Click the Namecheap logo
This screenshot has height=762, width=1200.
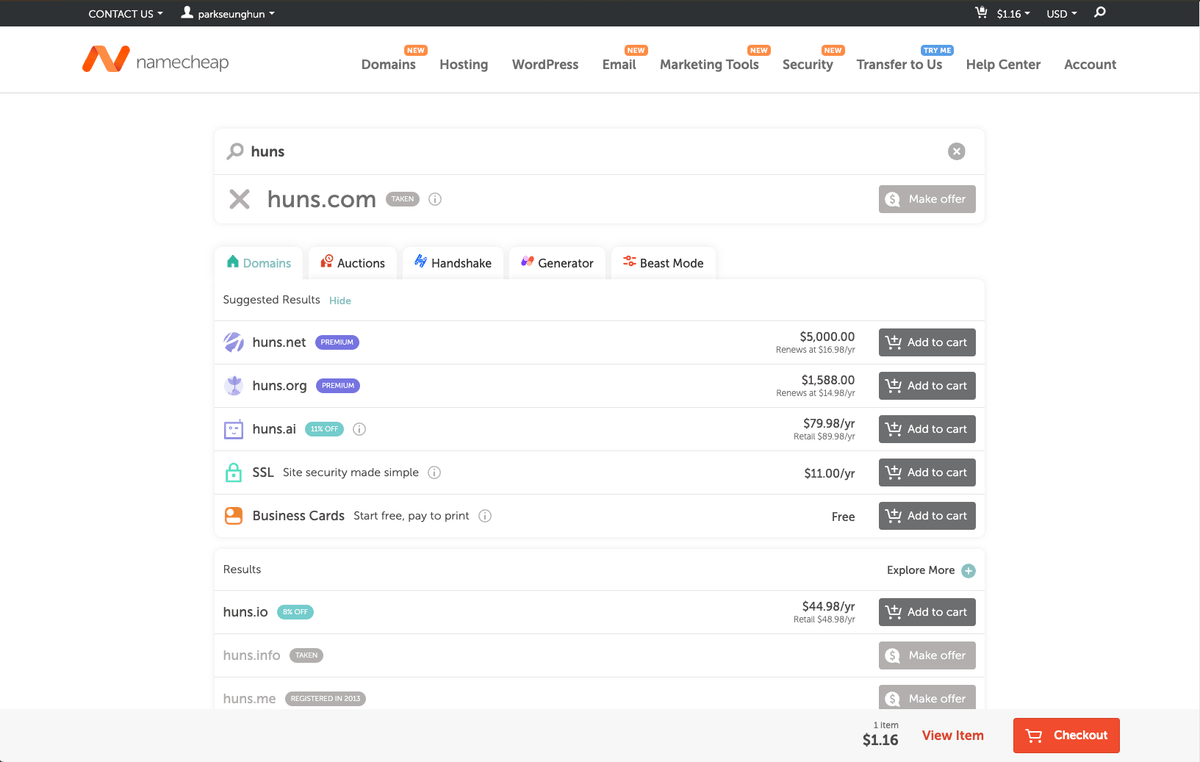click(x=155, y=59)
